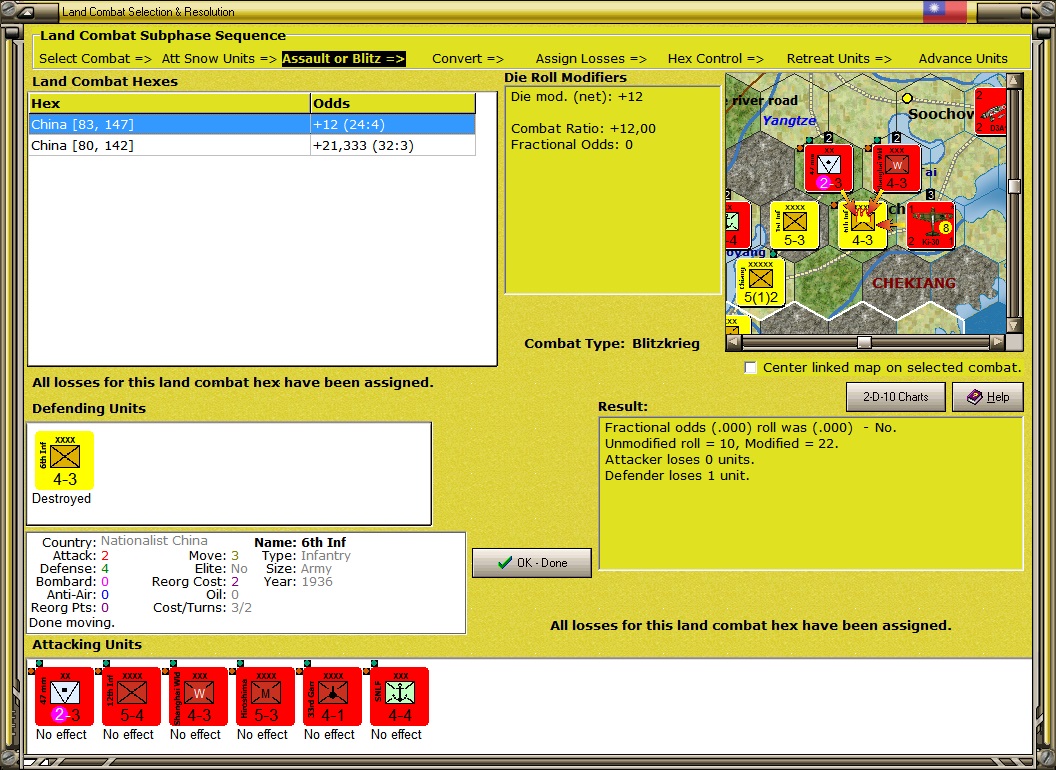
Task: Click the Destroyed label under 6th Inf
Action: pos(61,499)
